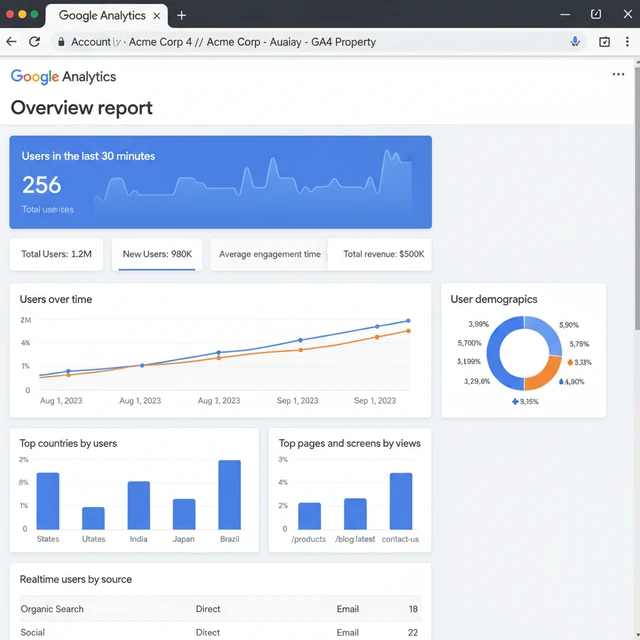Image resolution: width=640 pixels, height=640 pixels.
Task: Select the Total Users: 1.2M card
Action: pos(56,254)
